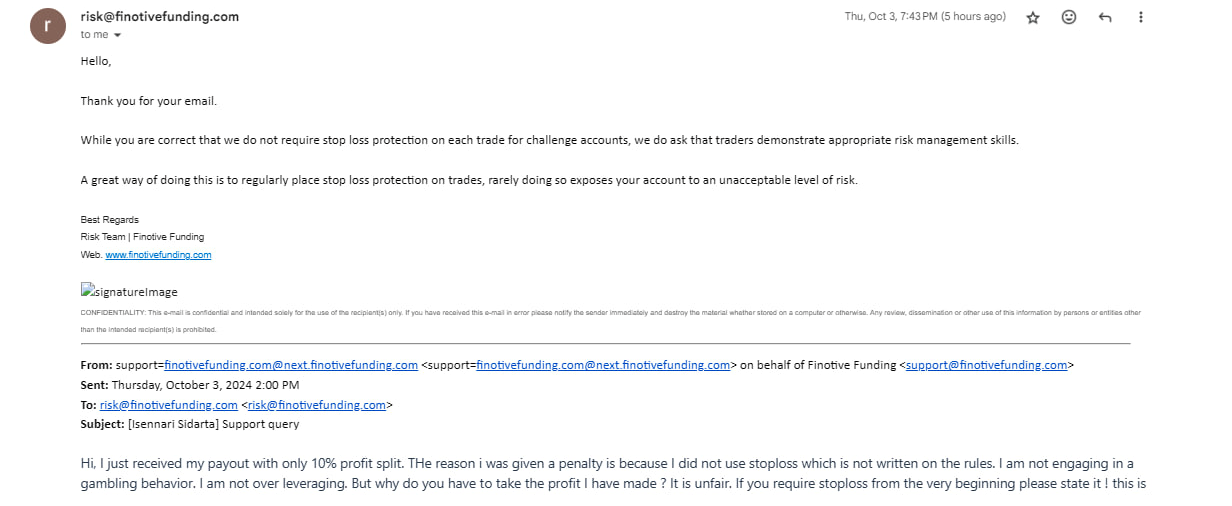Open the three-dot More options menu
This screenshot has width=1232, height=506.
pyautogui.click(x=1141, y=17)
